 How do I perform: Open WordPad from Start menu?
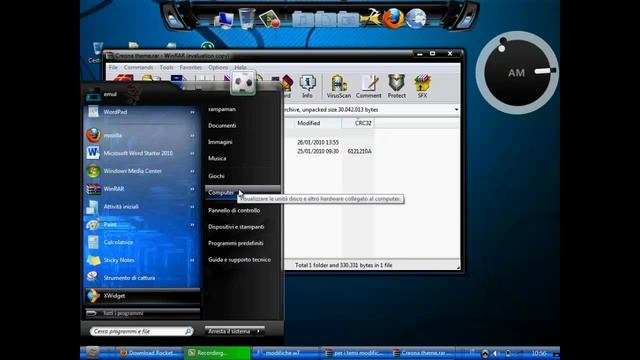141,112
